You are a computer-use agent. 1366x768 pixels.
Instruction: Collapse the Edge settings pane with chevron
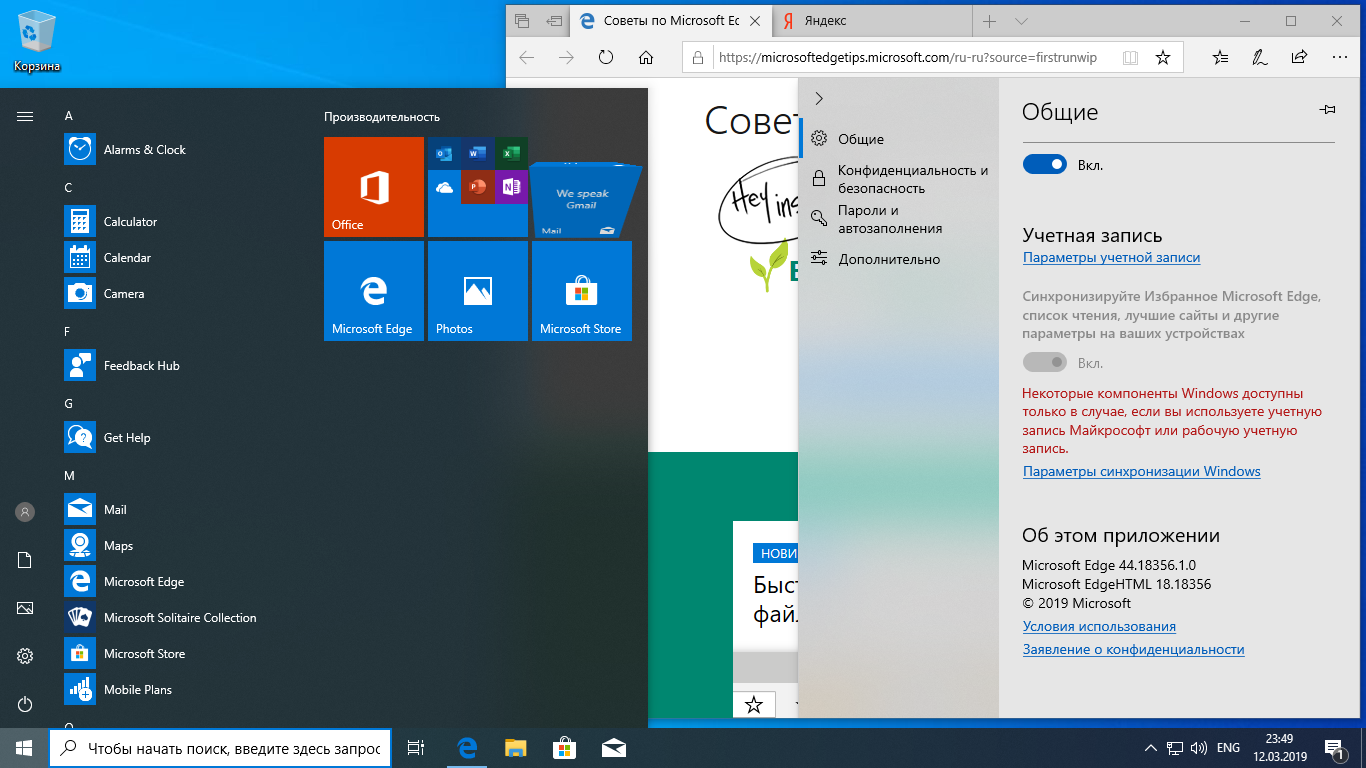click(x=819, y=98)
